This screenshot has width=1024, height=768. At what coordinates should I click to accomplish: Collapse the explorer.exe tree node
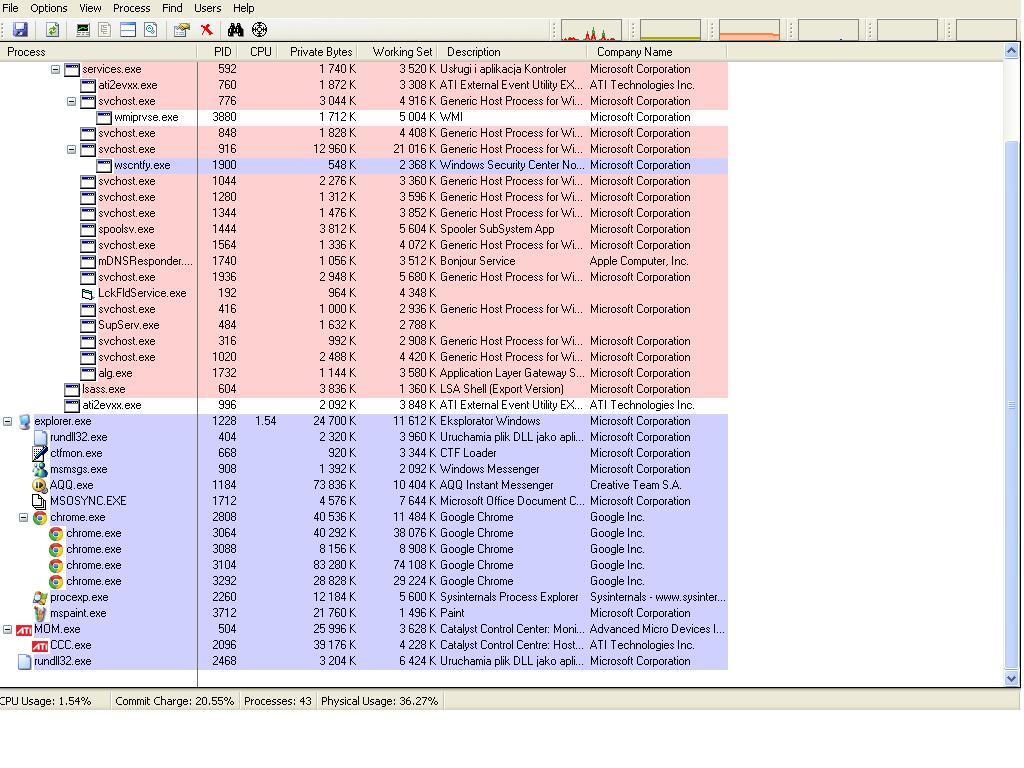[8, 421]
